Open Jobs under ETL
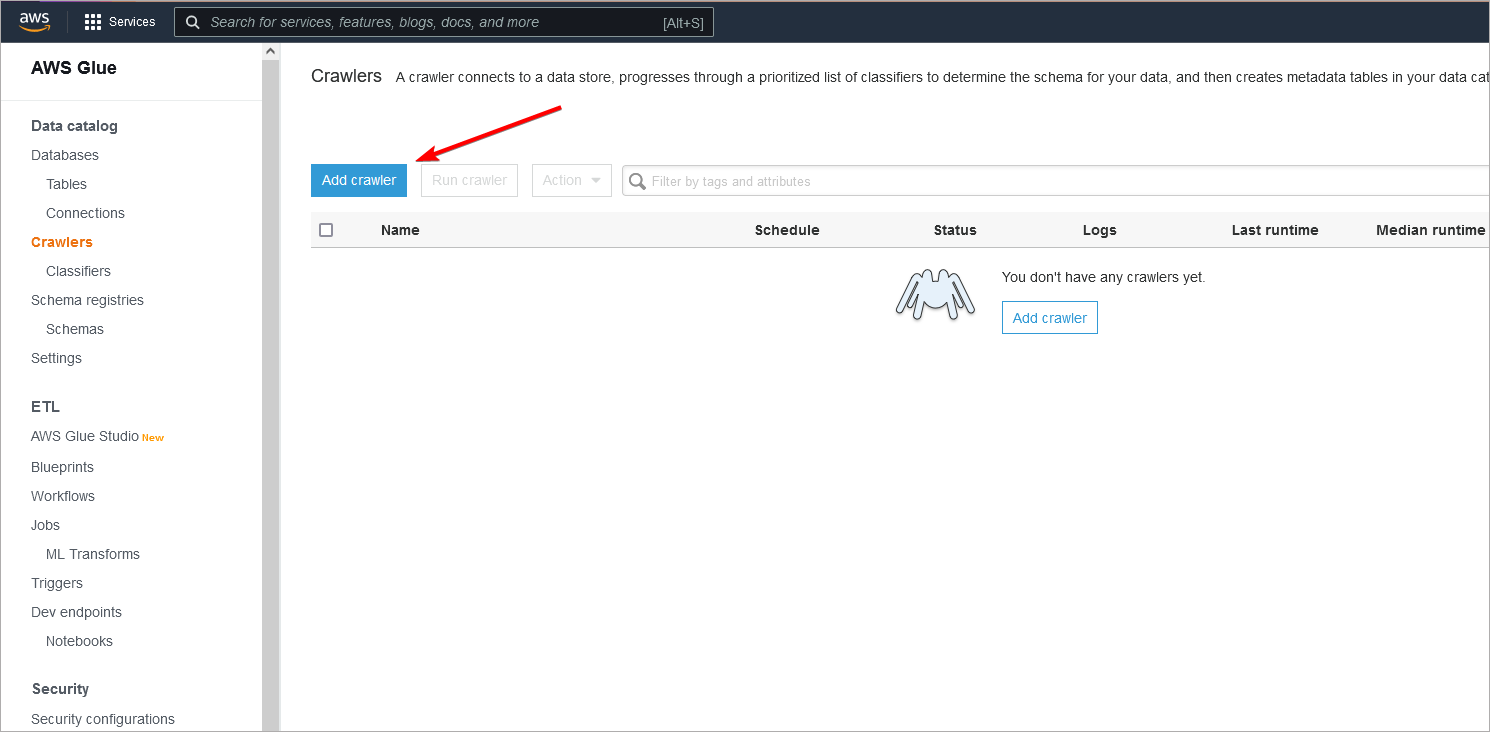Image resolution: width=1490 pixels, height=732 pixels. tap(45, 525)
